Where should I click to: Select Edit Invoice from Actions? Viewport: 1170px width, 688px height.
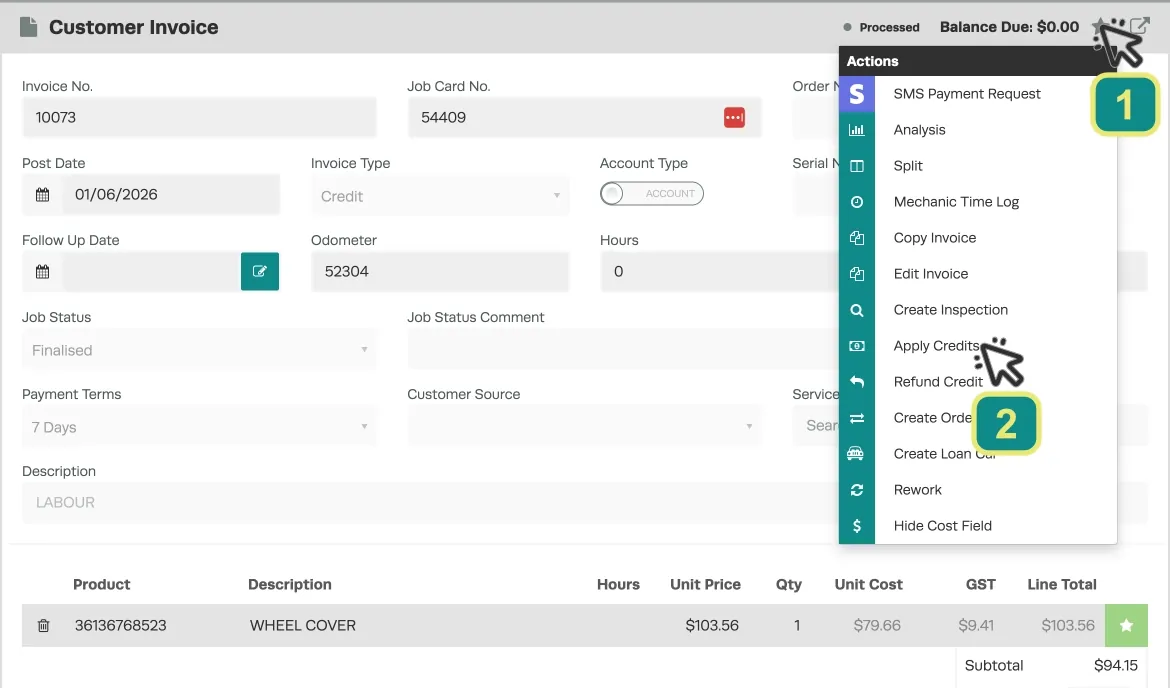[x=930, y=274]
